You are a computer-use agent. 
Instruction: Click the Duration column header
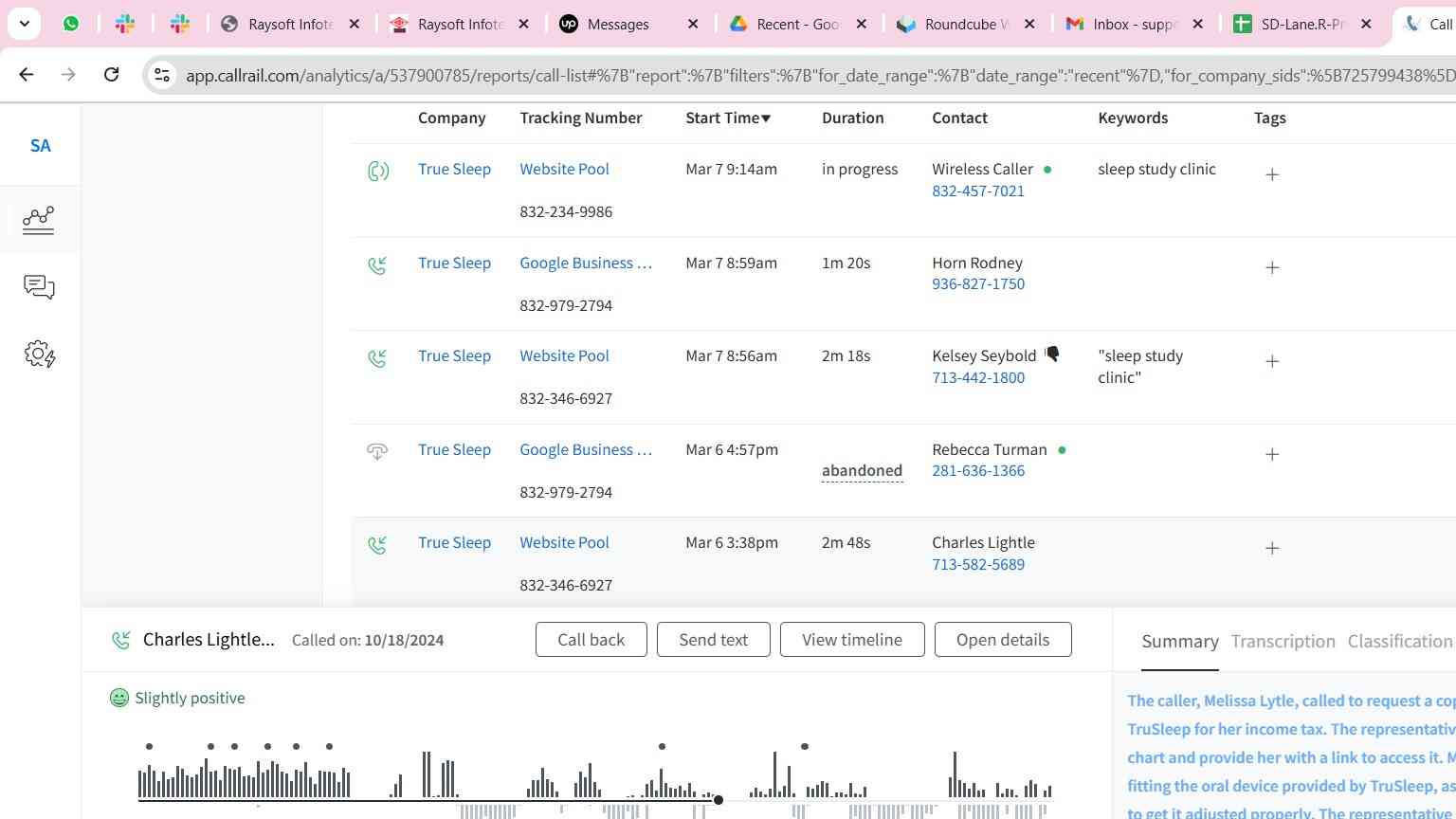click(852, 118)
